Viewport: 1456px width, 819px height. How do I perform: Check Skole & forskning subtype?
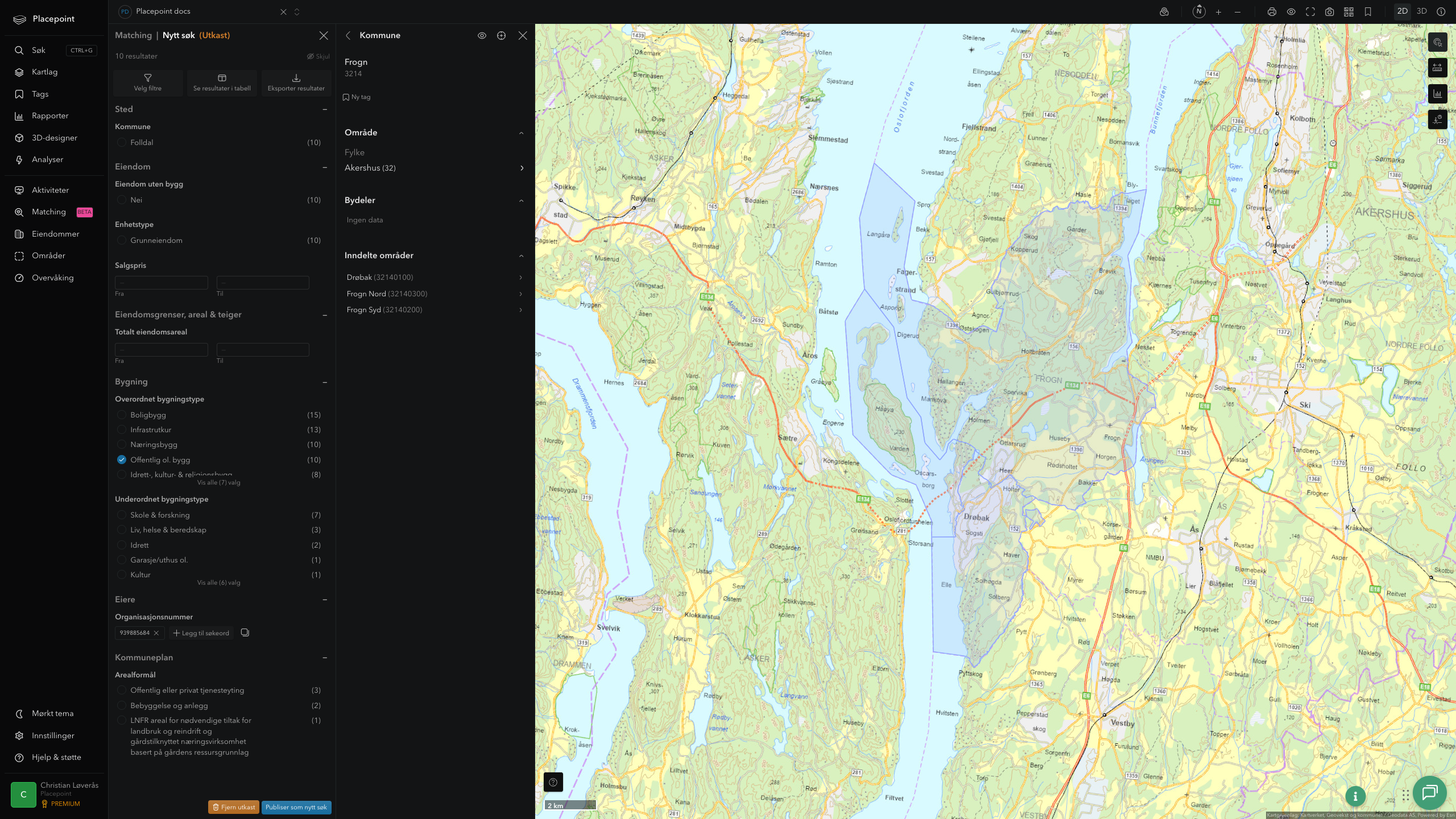tap(122, 515)
